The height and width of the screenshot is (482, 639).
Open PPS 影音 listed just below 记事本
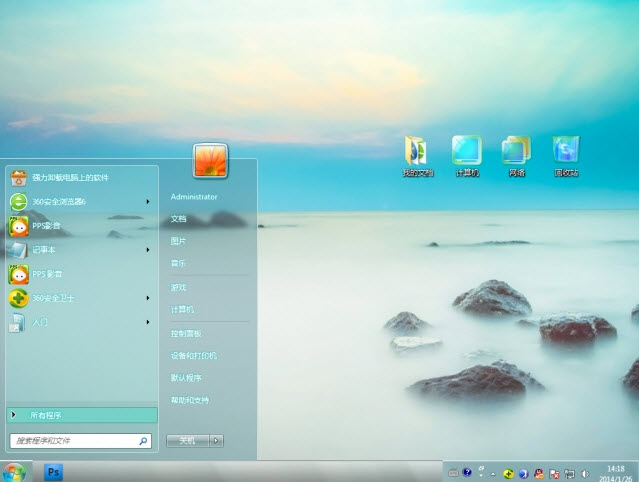[19, 274]
